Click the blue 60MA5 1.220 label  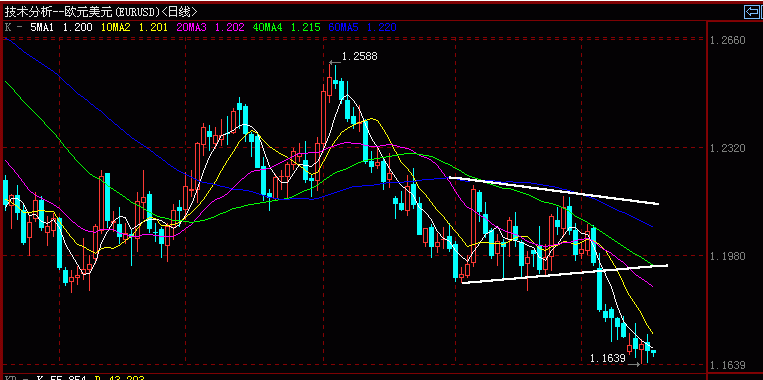pyautogui.click(x=362, y=28)
